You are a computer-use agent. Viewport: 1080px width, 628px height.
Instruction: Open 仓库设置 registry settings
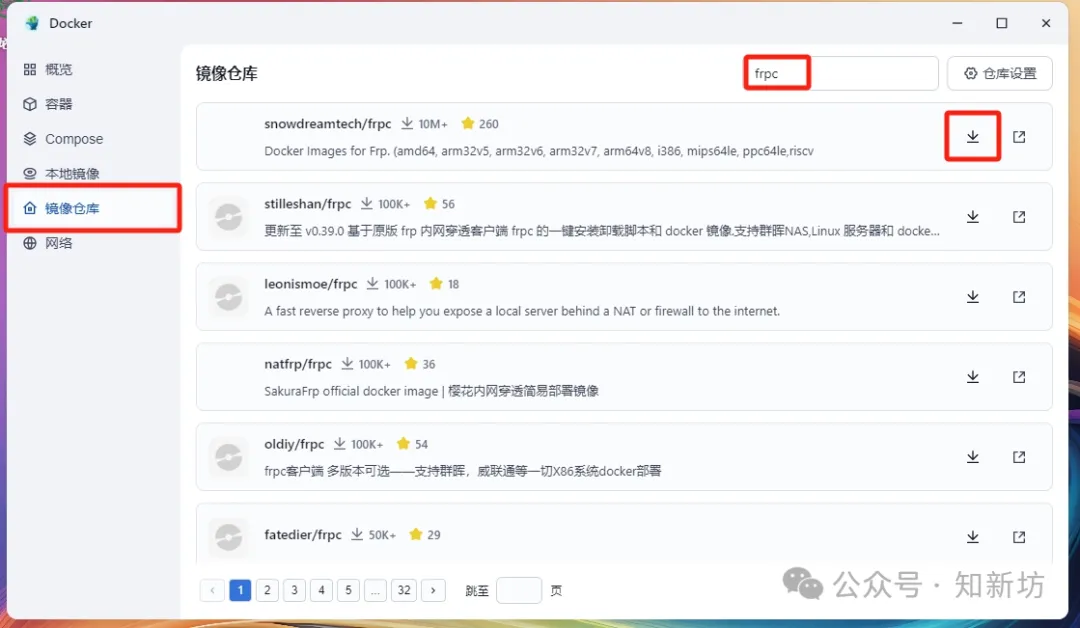[x=999, y=73]
